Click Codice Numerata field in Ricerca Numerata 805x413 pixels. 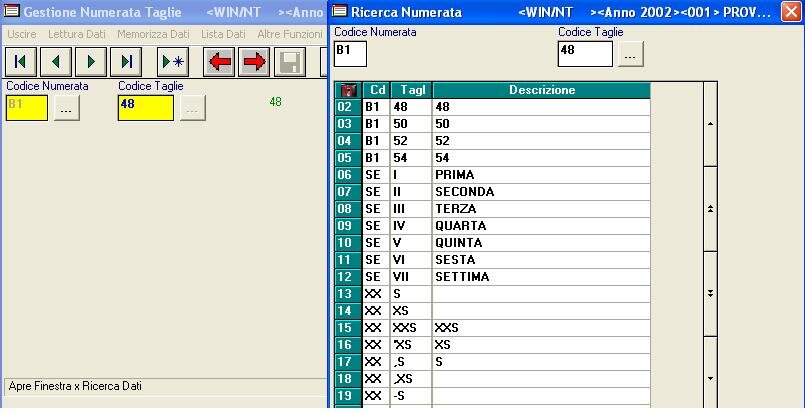point(350,54)
